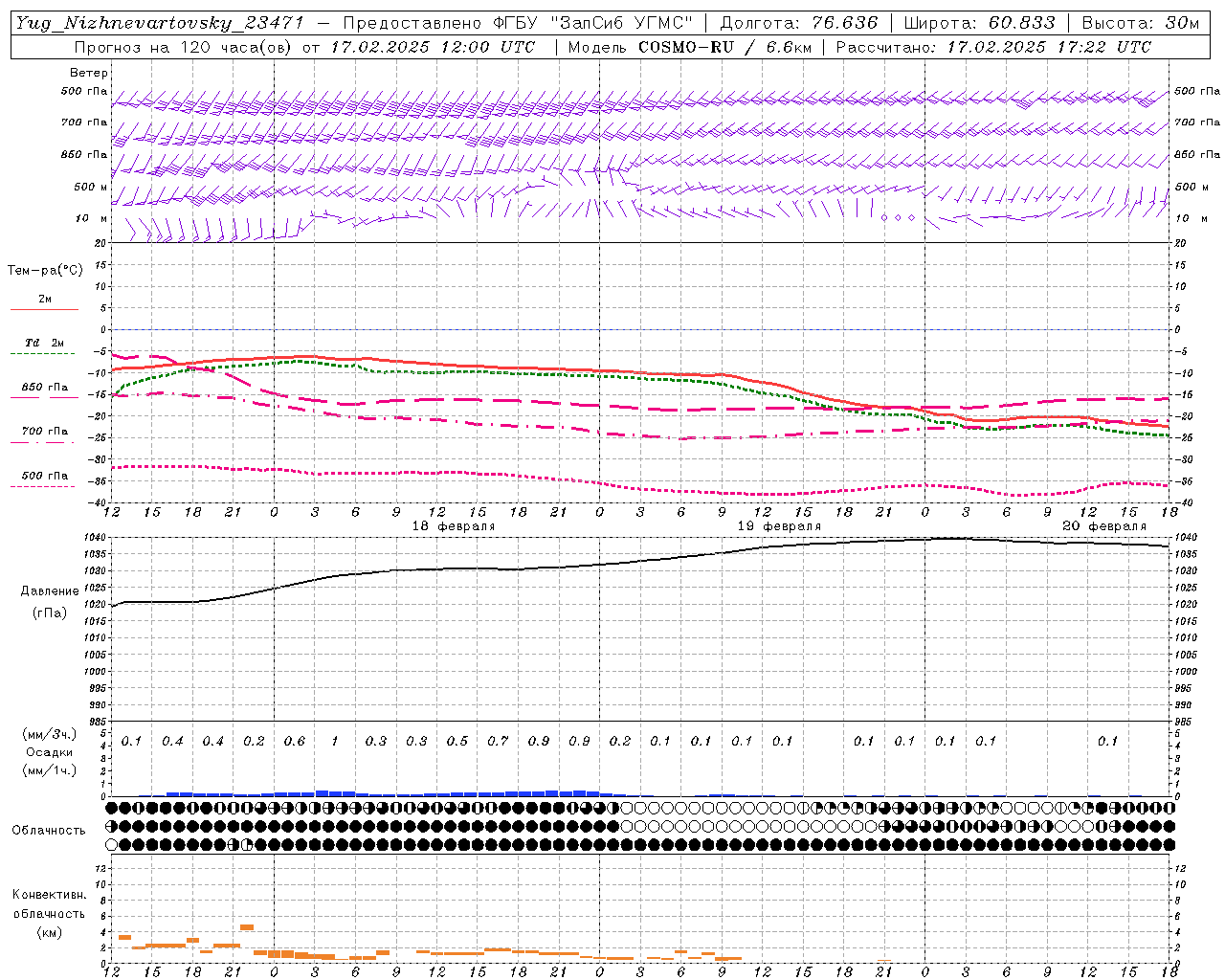
Task: Click the 'Осадки' precipitation label
Action: click(50, 752)
